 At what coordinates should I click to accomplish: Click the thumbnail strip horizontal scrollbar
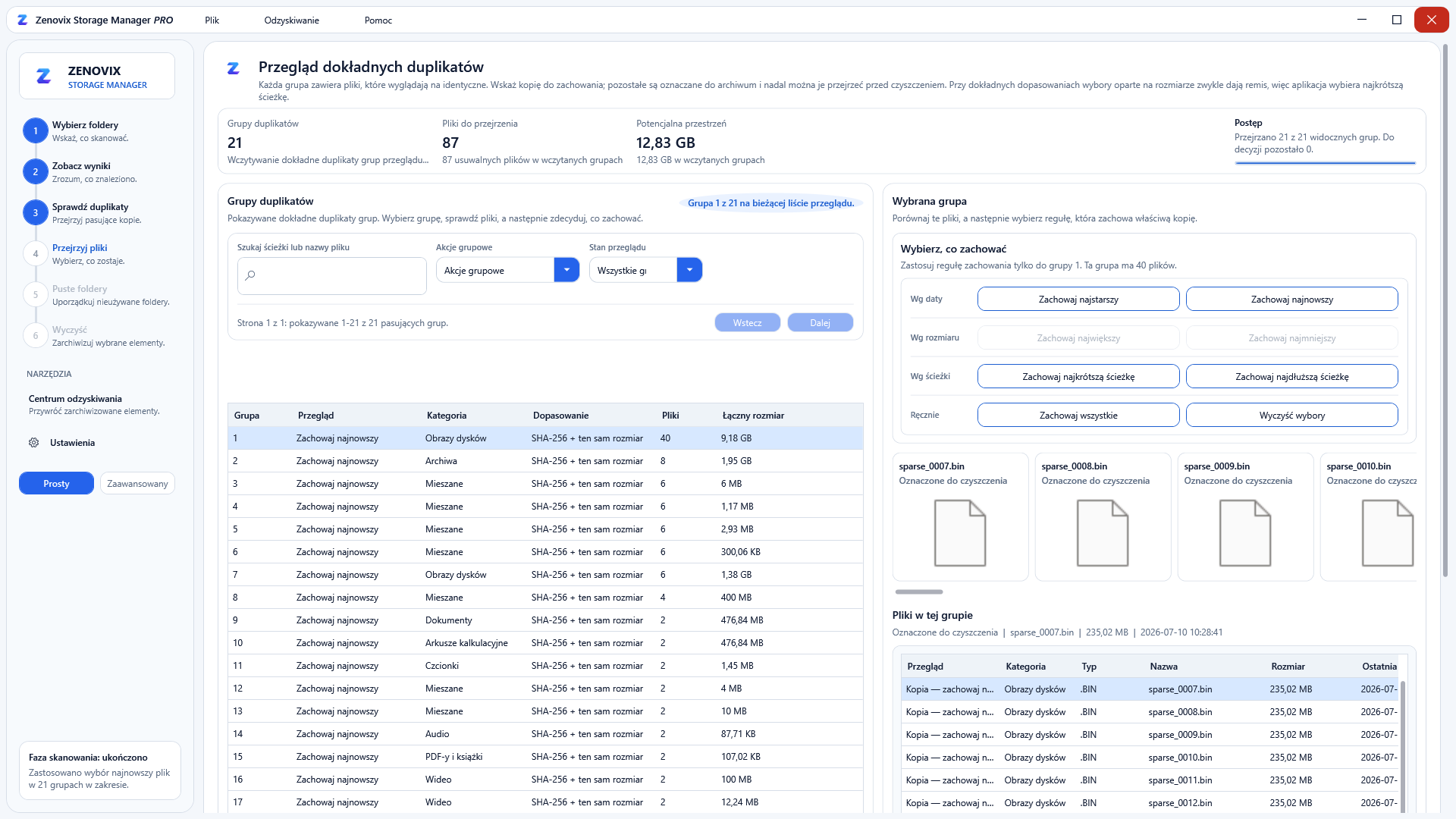[918, 592]
